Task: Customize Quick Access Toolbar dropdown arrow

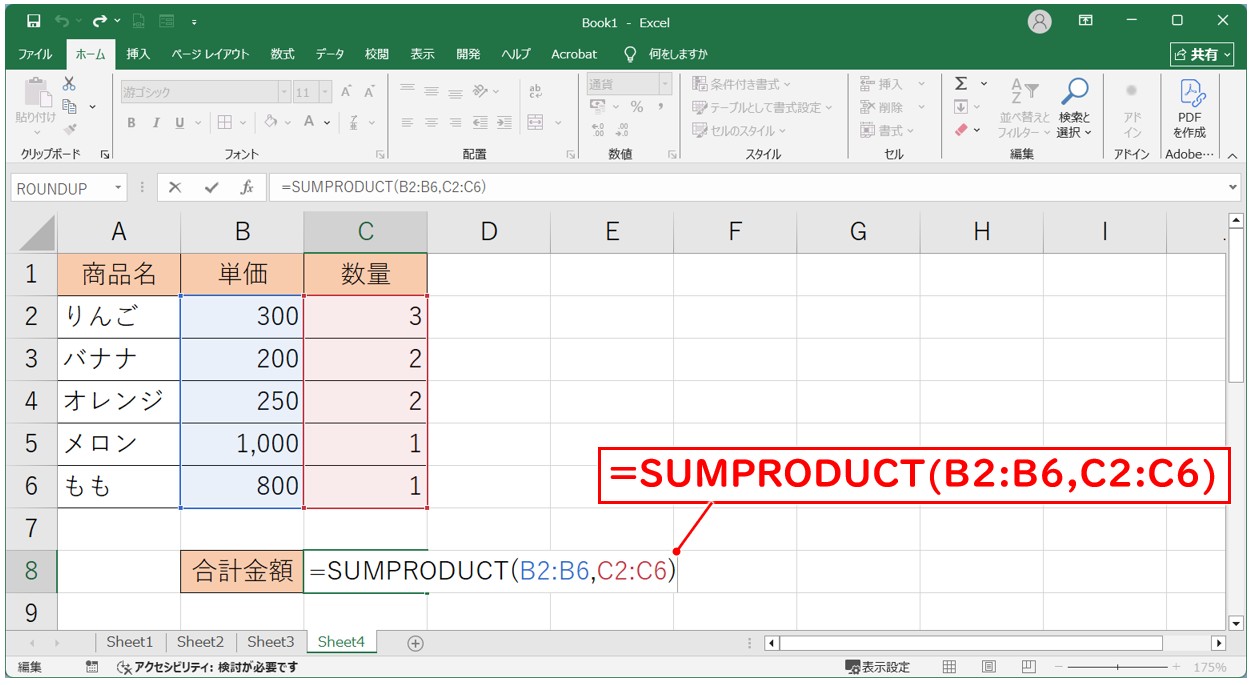Action: pos(193,21)
